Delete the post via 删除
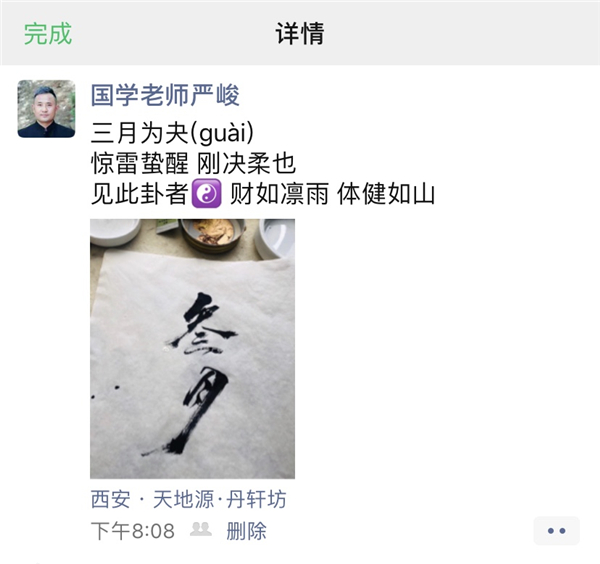The height and width of the screenshot is (564, 600). [246, 531]
